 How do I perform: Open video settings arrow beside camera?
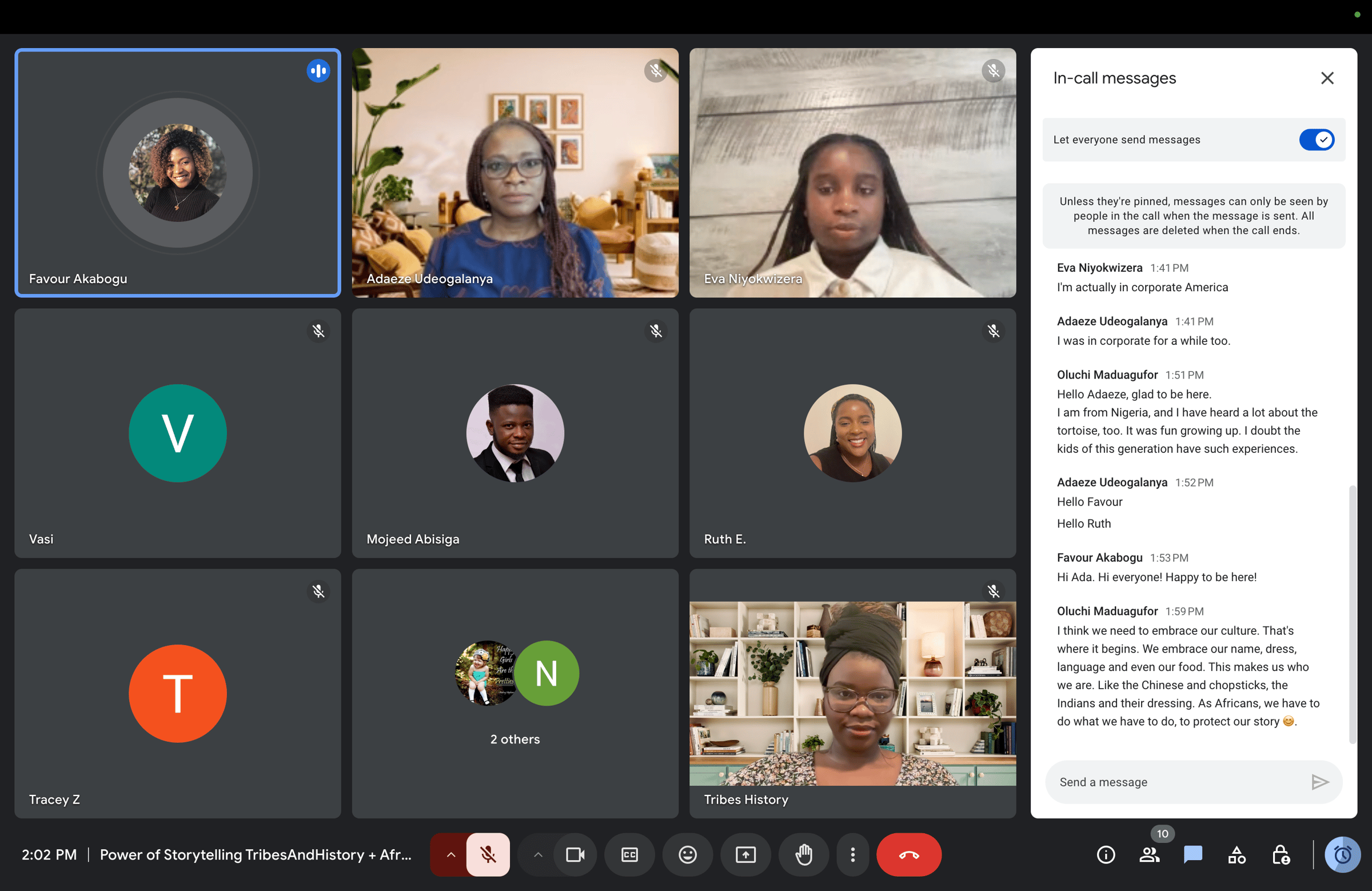537,854
